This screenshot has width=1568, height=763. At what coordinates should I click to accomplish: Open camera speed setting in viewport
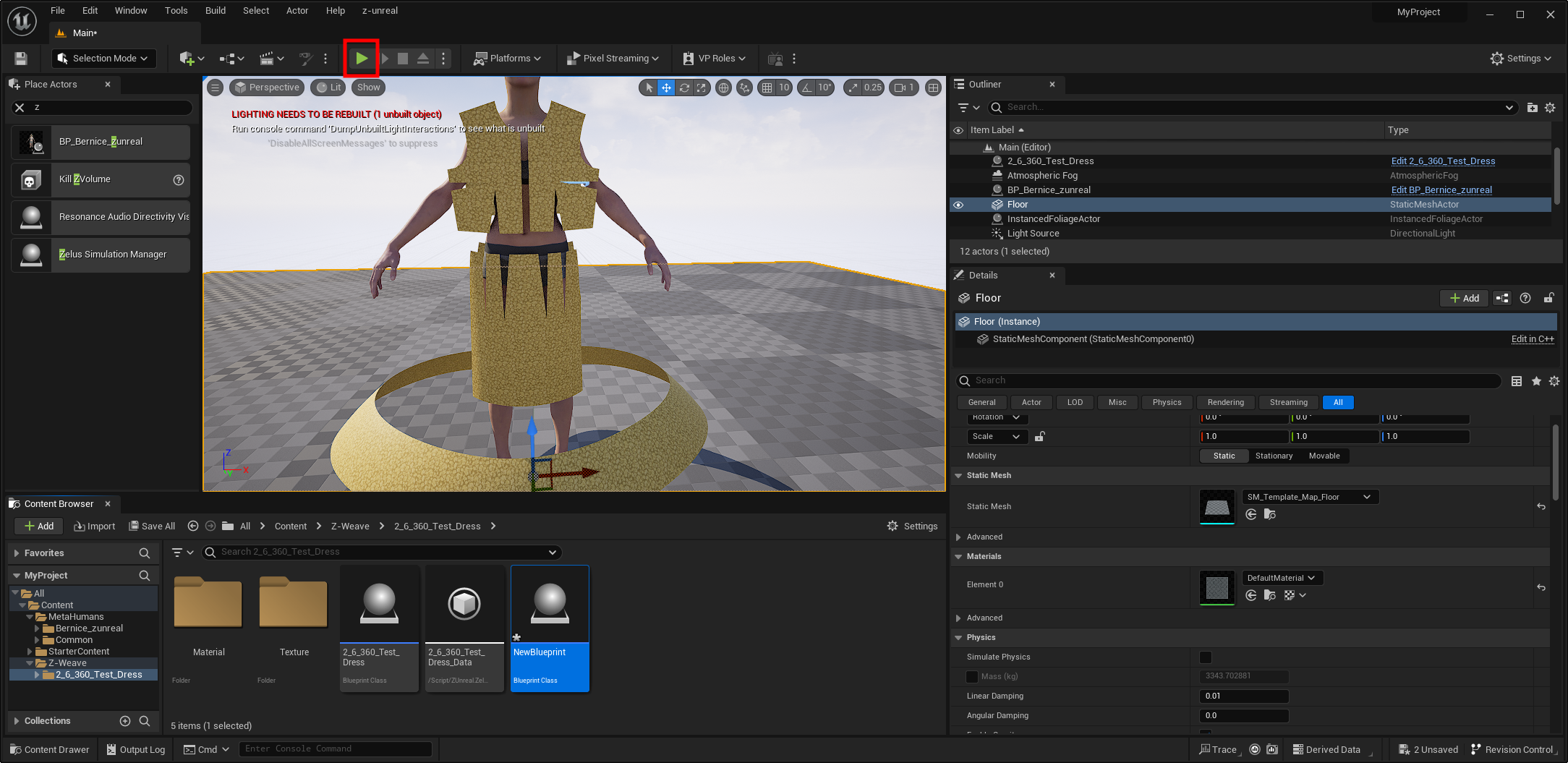click(904, 88)
